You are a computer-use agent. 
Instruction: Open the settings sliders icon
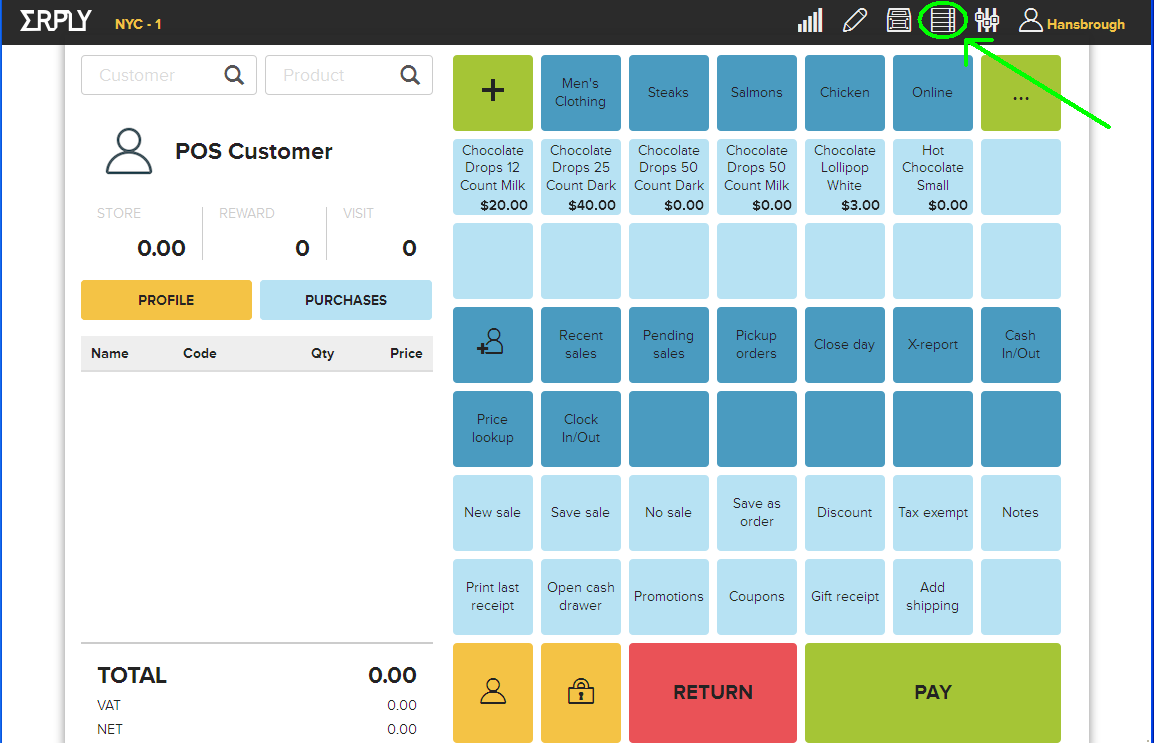(987, 20)
